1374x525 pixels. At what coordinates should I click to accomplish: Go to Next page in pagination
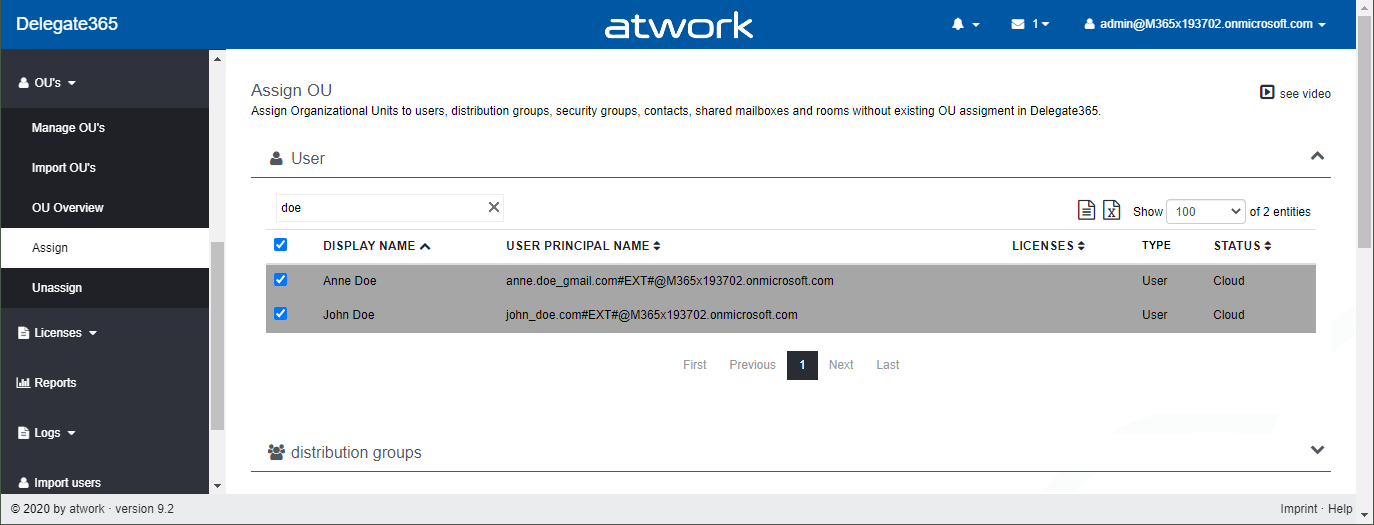tap(841, 365)
